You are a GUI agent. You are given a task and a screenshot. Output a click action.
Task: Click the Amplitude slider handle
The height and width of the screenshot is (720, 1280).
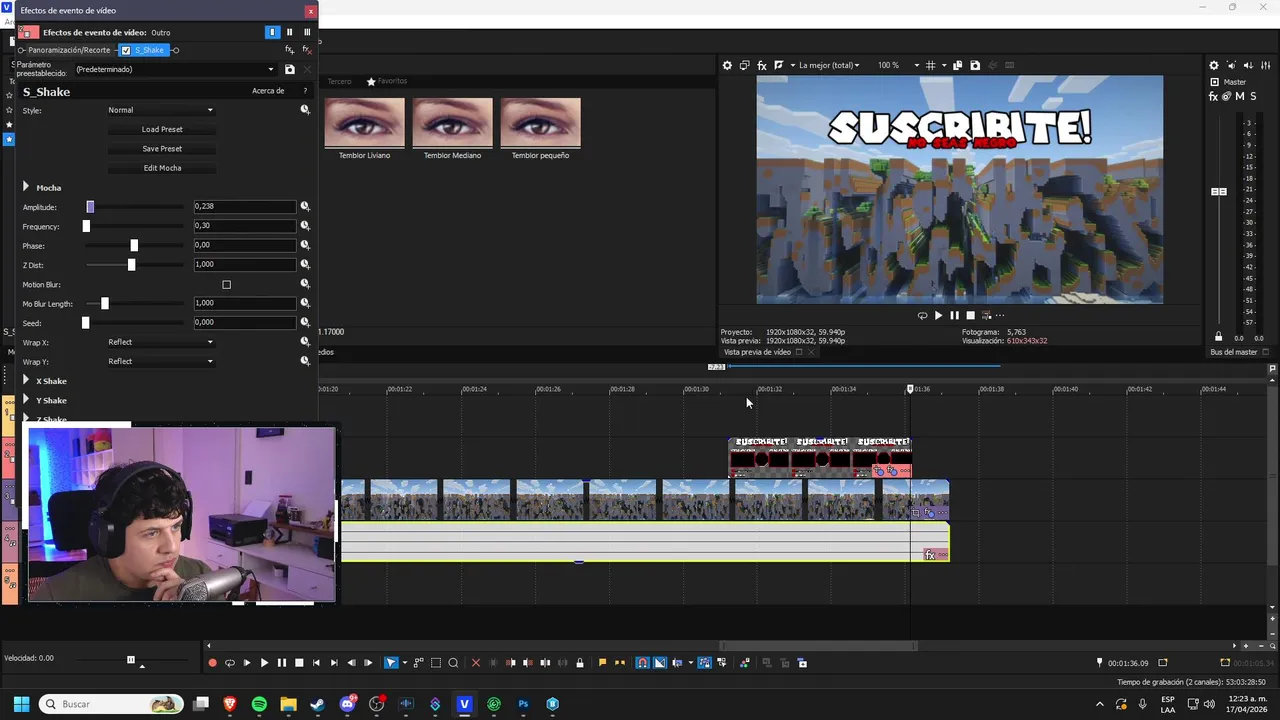[90, 207]
